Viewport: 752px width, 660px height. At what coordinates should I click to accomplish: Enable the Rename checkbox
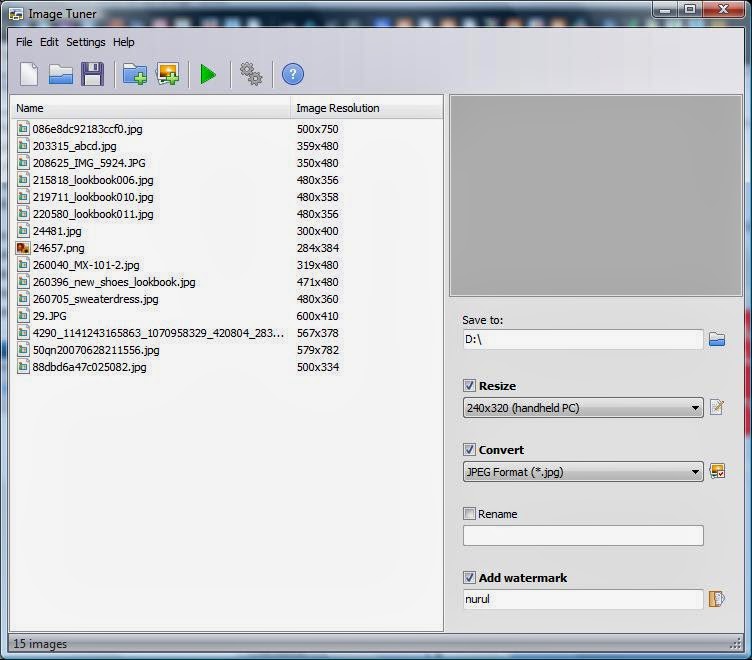coord(469,514)
